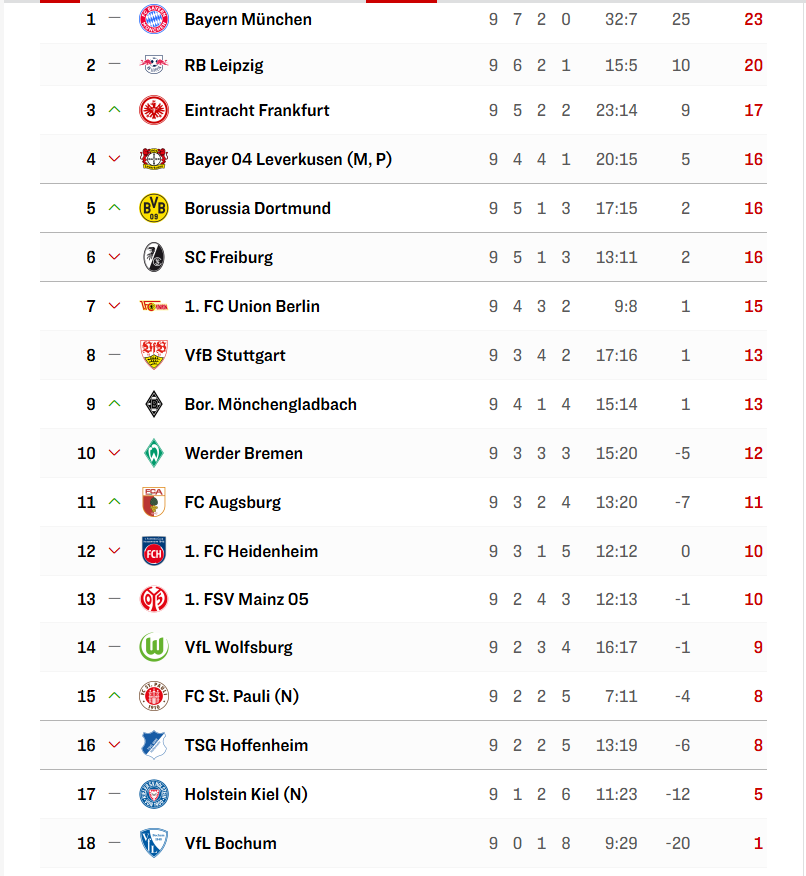
Task: Go to 1. FC Union Berlin team page
Action: (x=252, y=306)
